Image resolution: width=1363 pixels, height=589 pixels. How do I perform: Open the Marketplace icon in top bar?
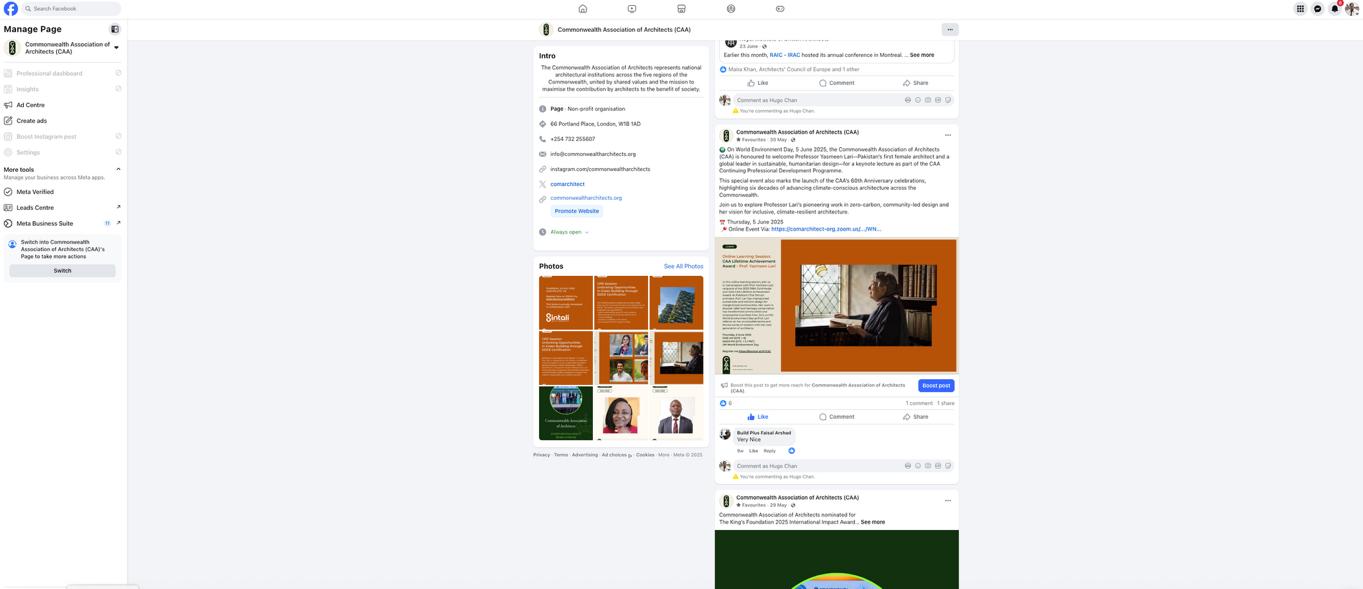tap(681, 9)
